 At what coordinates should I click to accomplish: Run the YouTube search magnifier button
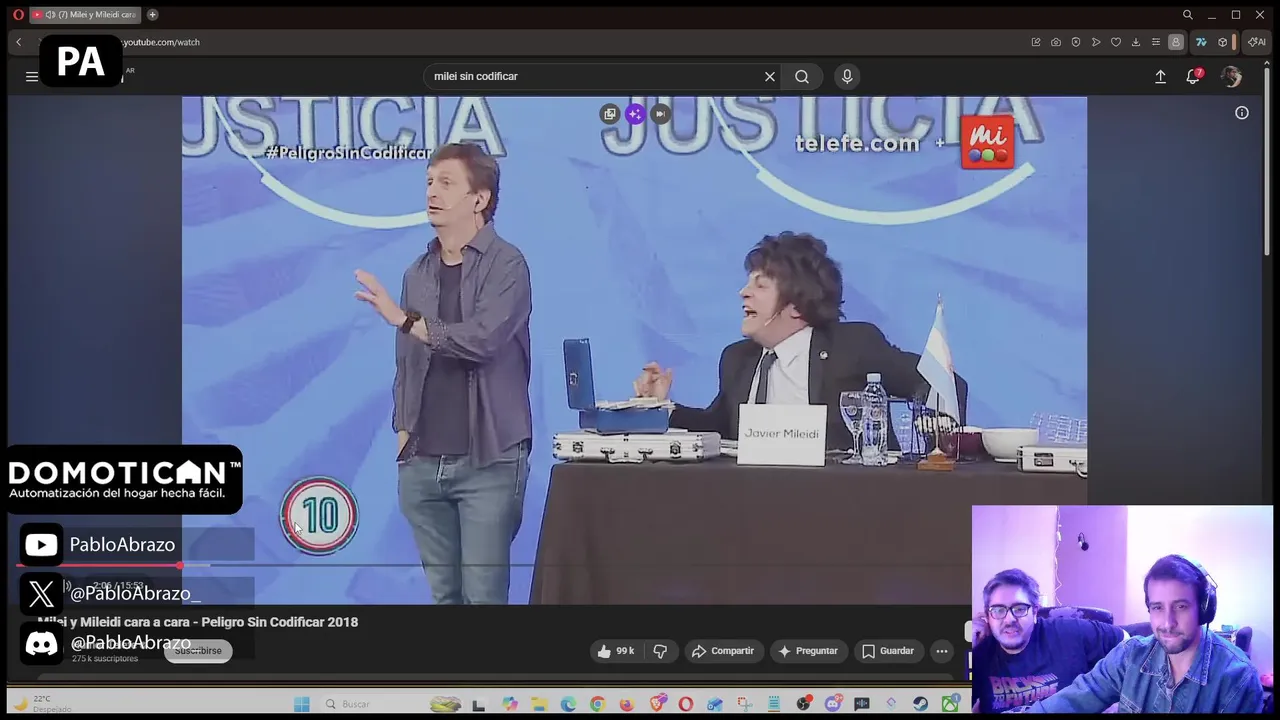[x=802, y=76]
